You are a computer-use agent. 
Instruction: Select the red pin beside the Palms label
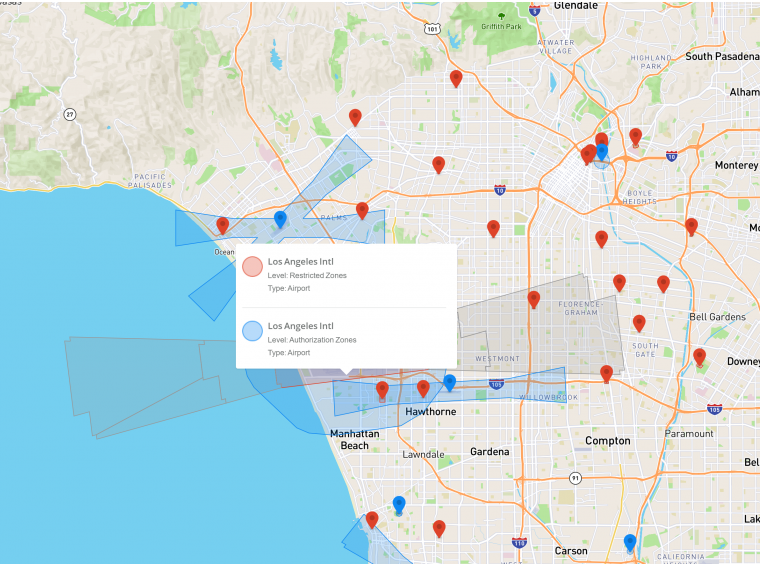click(362, 210)
